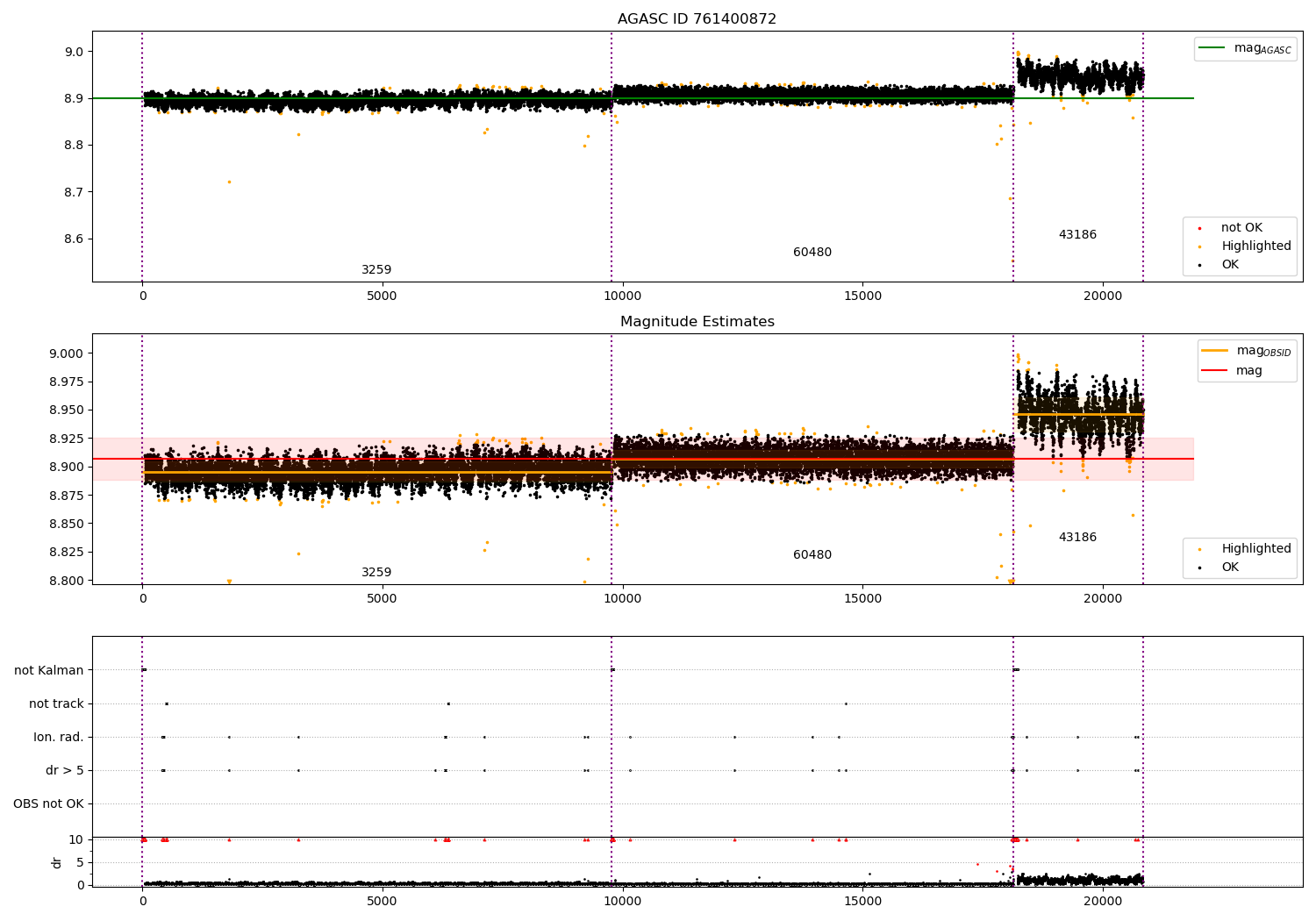
Task: Click the 10 tick on the dr axis
Action: coord(76,840)
